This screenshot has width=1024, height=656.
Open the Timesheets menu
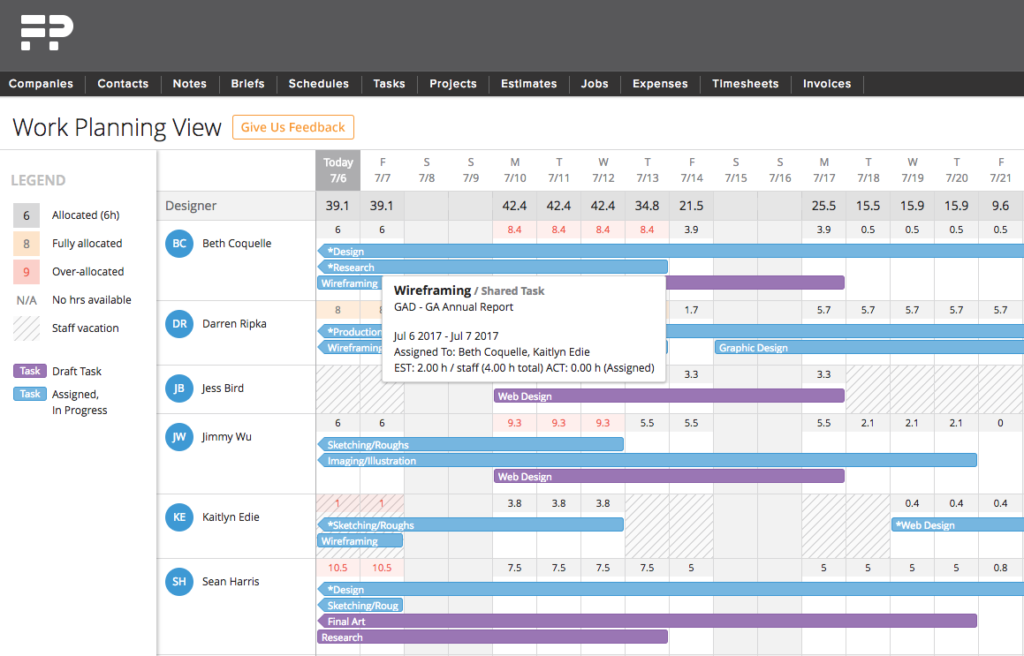[745, 84]
